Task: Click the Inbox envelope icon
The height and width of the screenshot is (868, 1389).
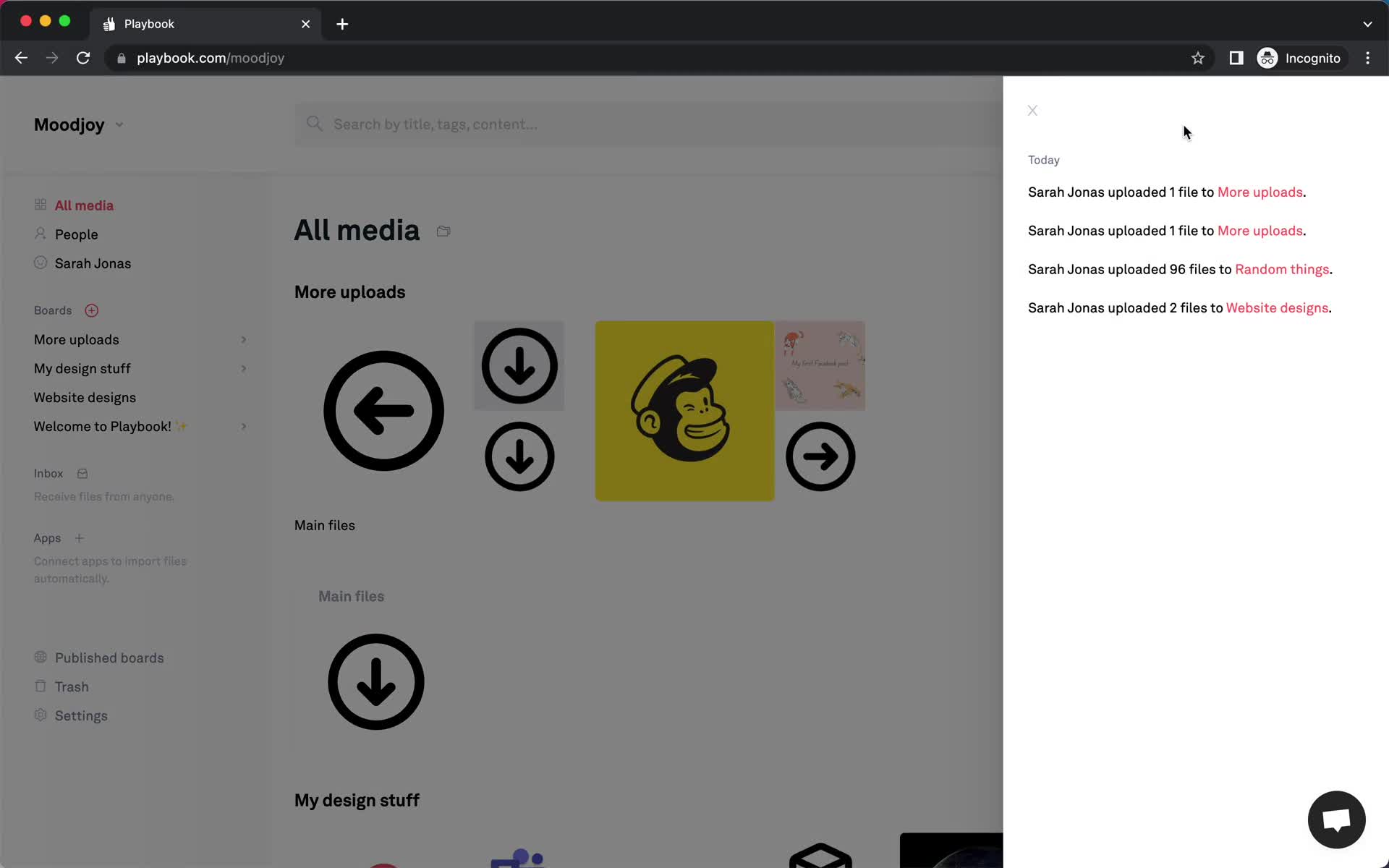Action: pyautogui.click(x=82, y=472)
